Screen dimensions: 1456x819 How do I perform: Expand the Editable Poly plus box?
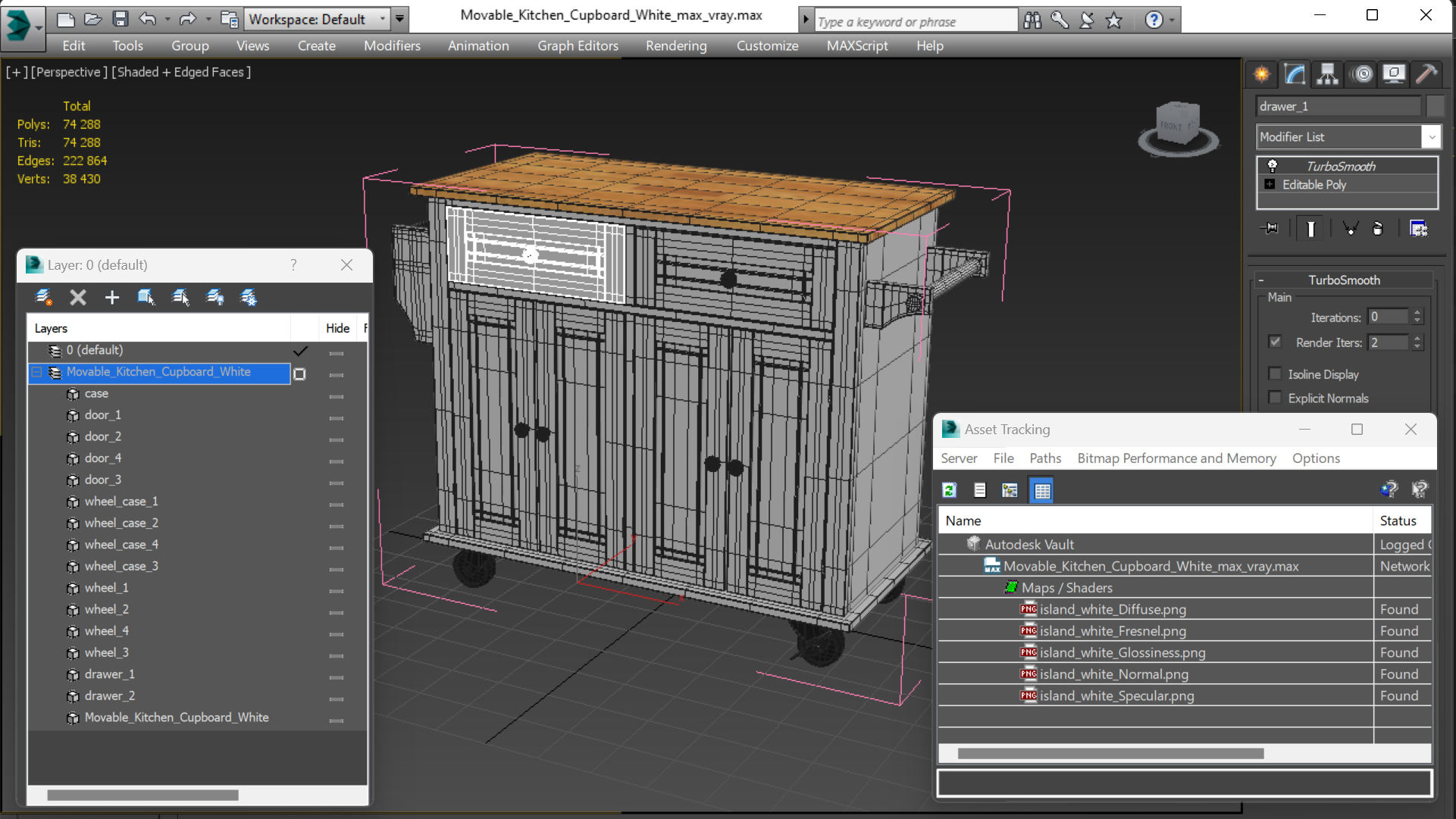point(1270,184)
